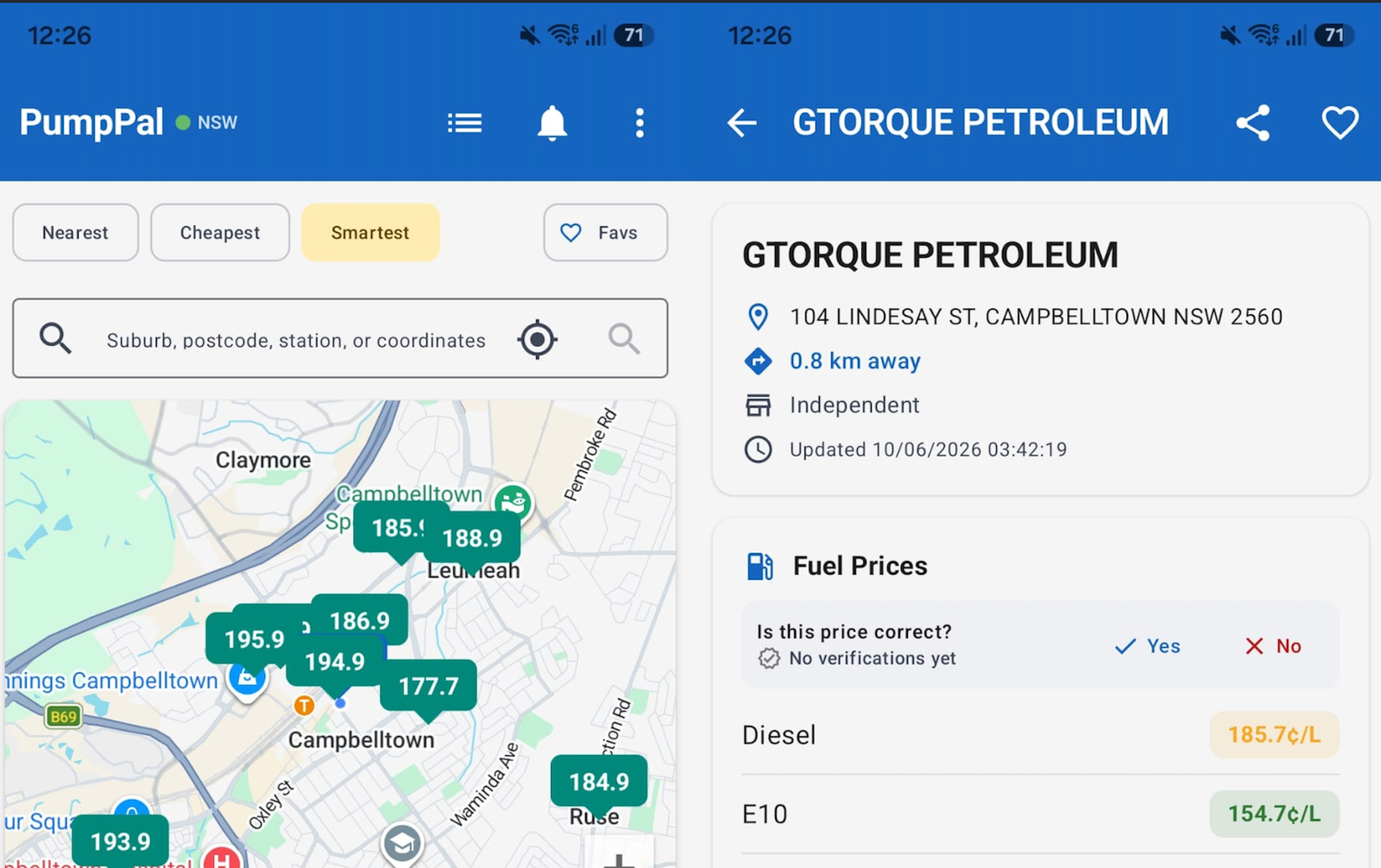
Task: Select the 186.9 price marker on map
Action: click(360, 620)
